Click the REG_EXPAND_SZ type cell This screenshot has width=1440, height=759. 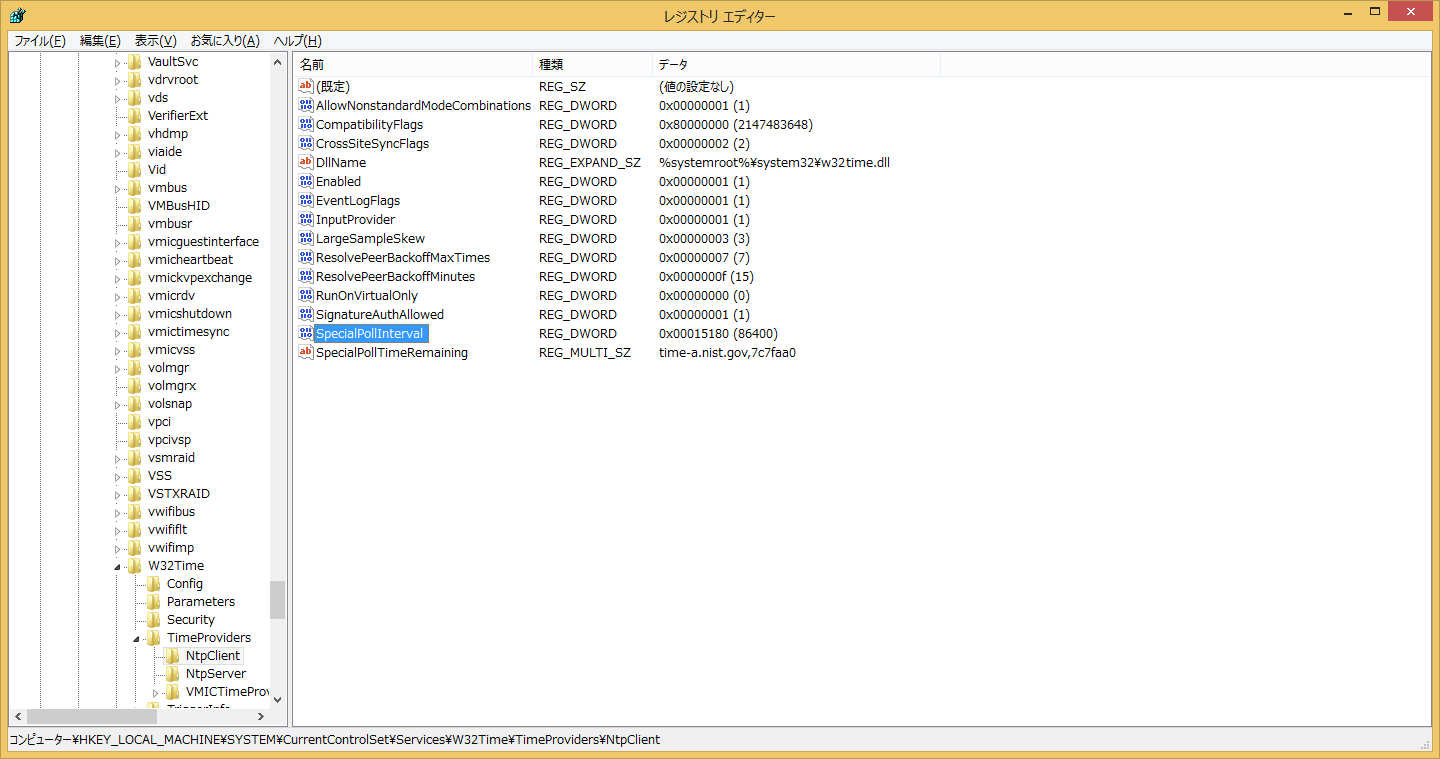(590, 162)
